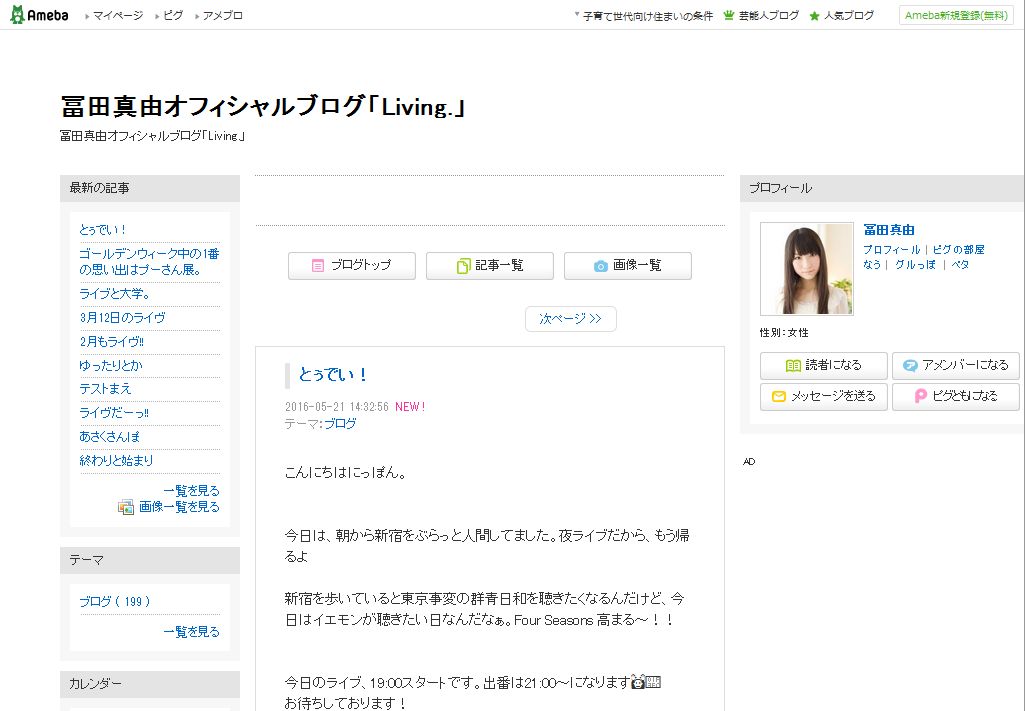Click the large blog title heading
This screenshot has width=1025, height=711.
click(263, 107)
